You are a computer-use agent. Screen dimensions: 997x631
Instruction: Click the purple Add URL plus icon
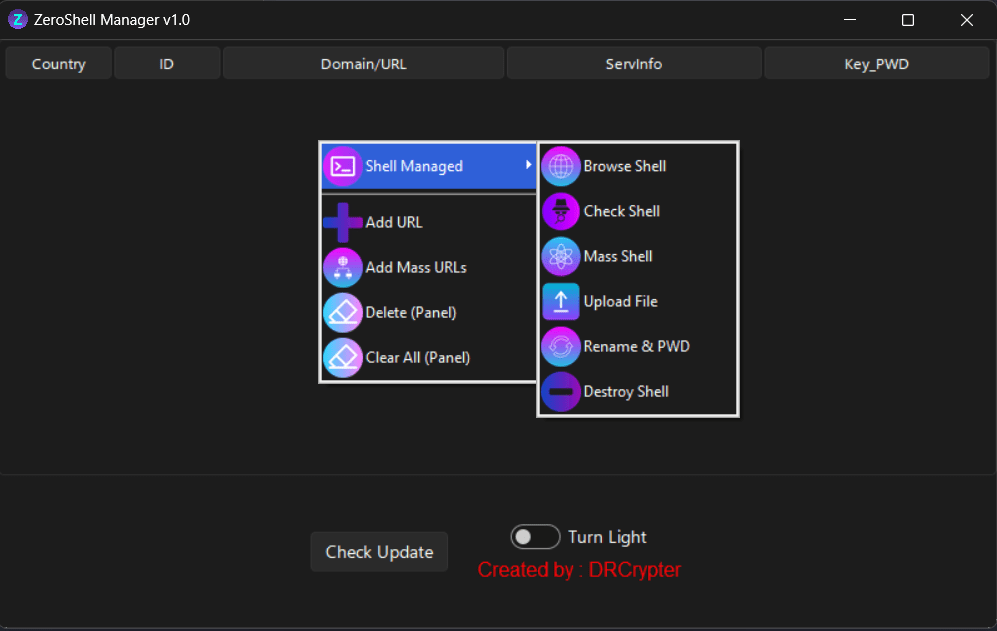tap(343, 221)
